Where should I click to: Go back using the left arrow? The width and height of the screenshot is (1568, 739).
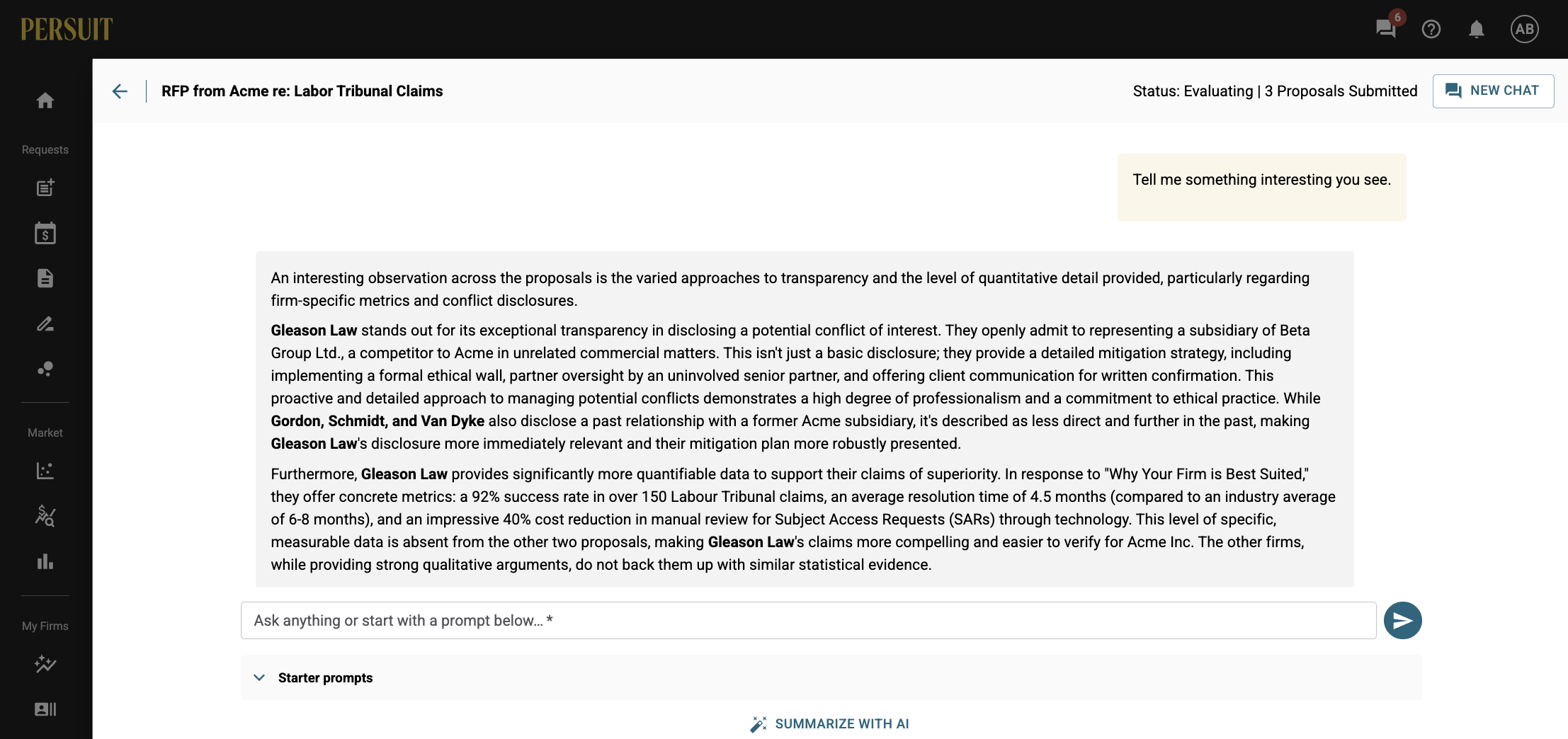coord(120,91)
